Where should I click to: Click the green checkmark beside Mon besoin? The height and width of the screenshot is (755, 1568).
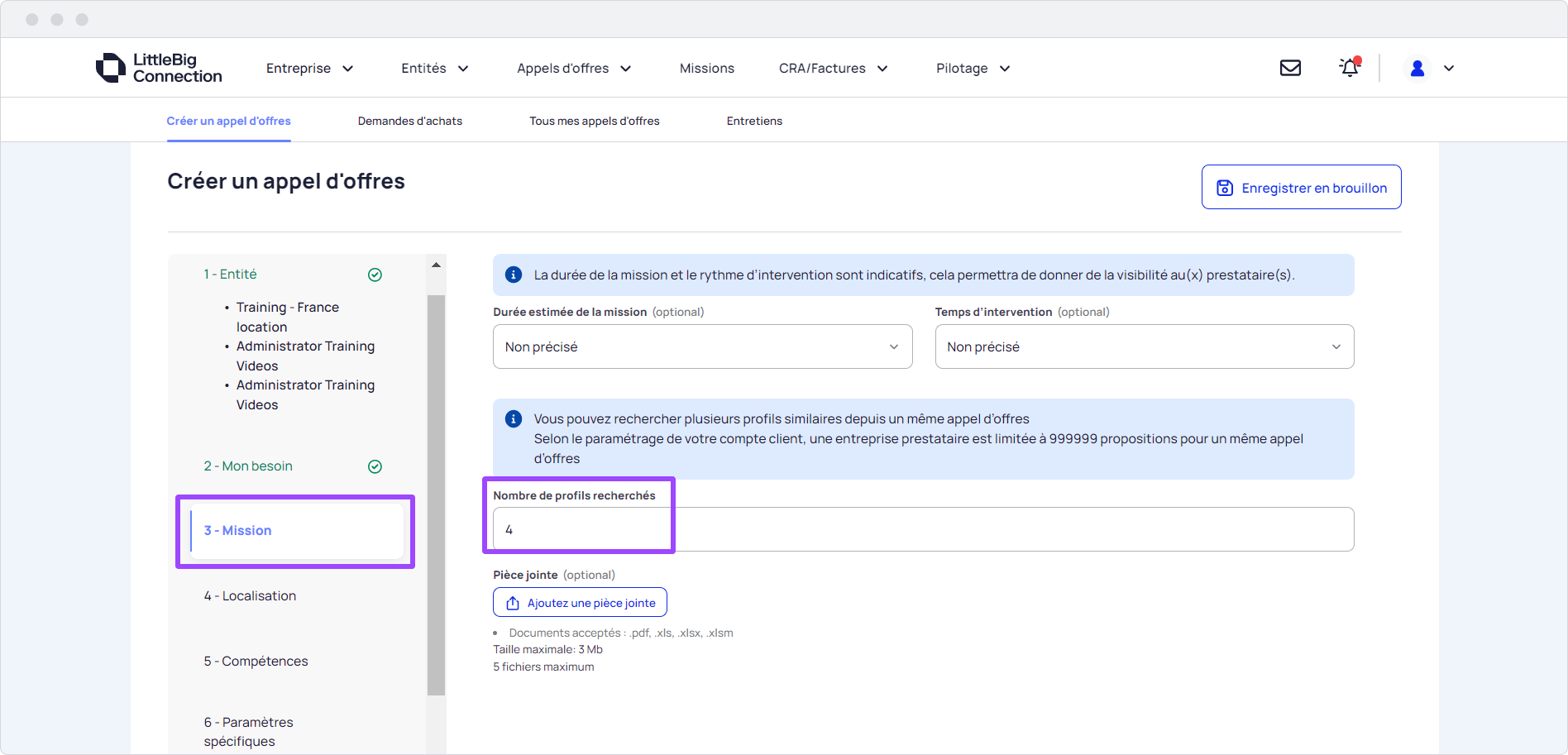point(375,466)
